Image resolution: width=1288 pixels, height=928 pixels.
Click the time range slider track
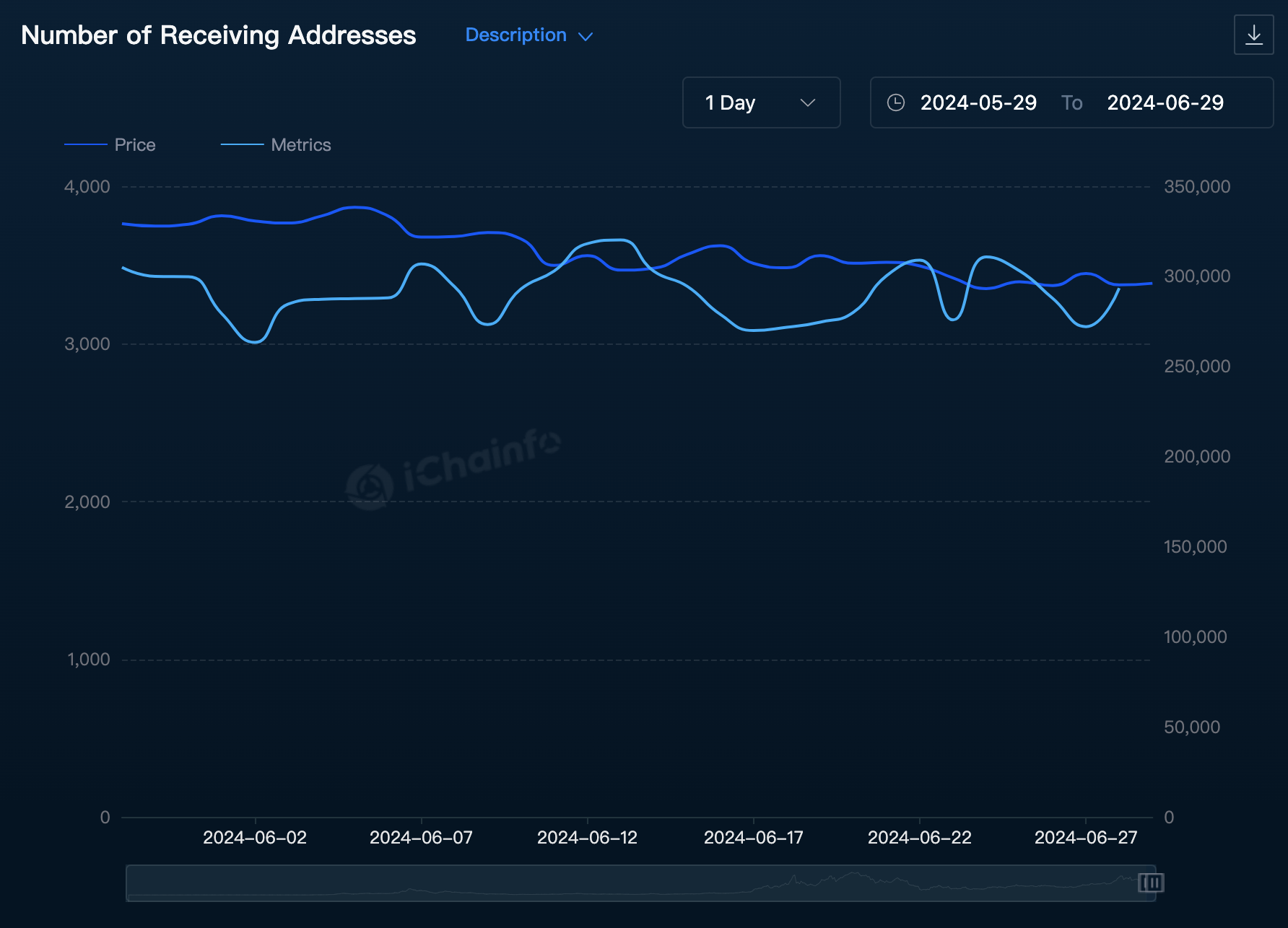coord(640,883)
